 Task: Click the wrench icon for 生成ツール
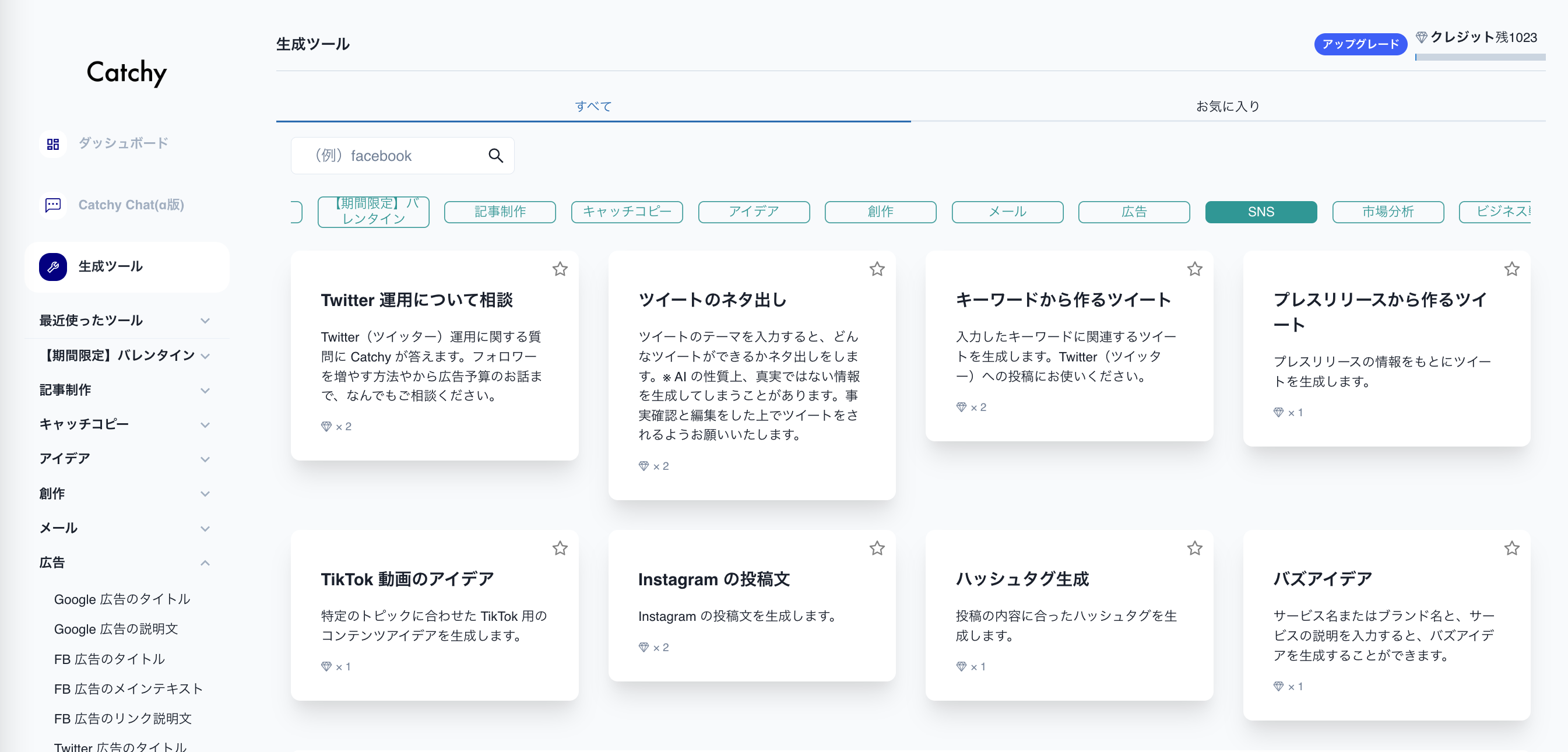pos(53,267)
